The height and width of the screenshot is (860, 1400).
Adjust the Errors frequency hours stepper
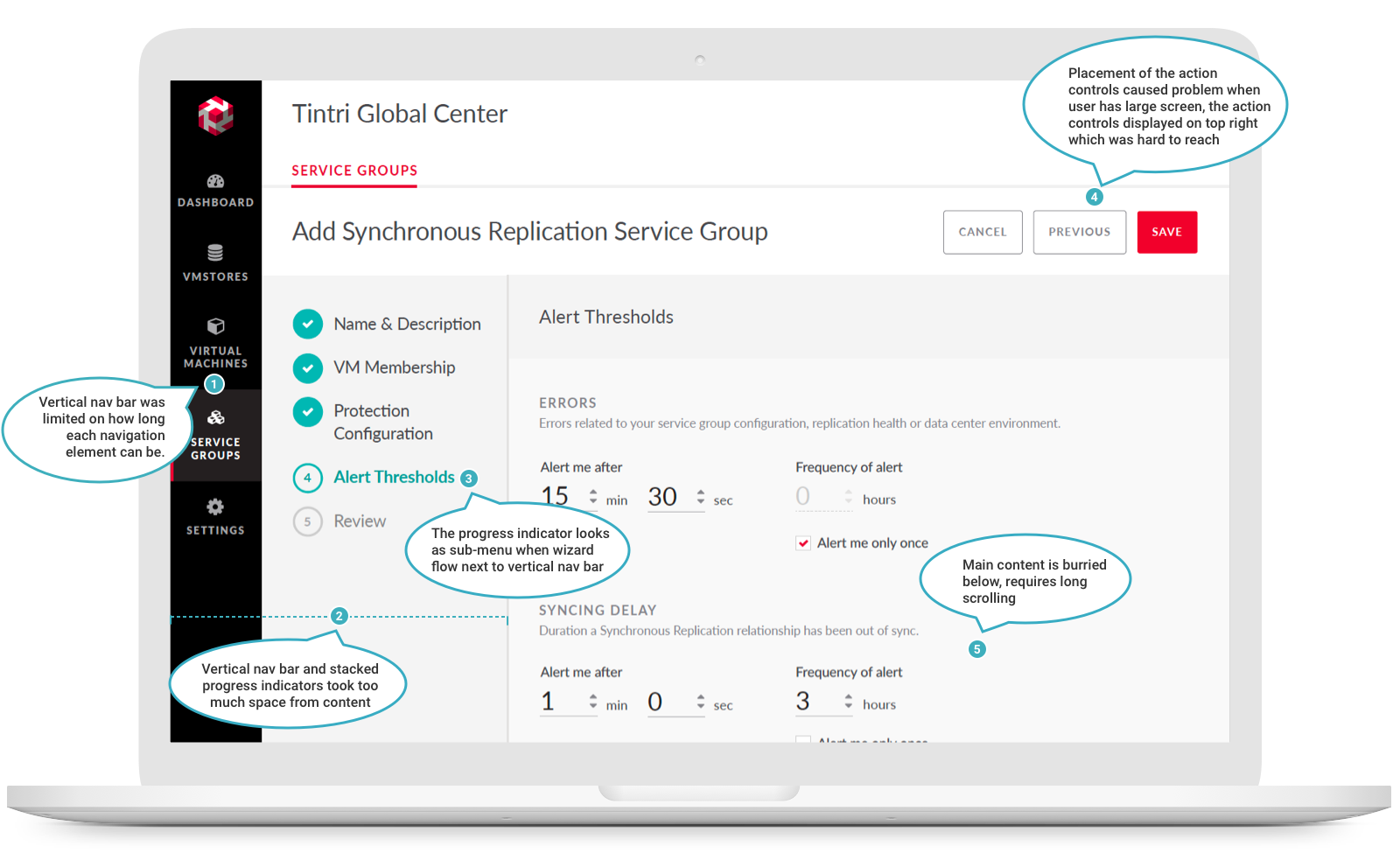pos(848,497)
